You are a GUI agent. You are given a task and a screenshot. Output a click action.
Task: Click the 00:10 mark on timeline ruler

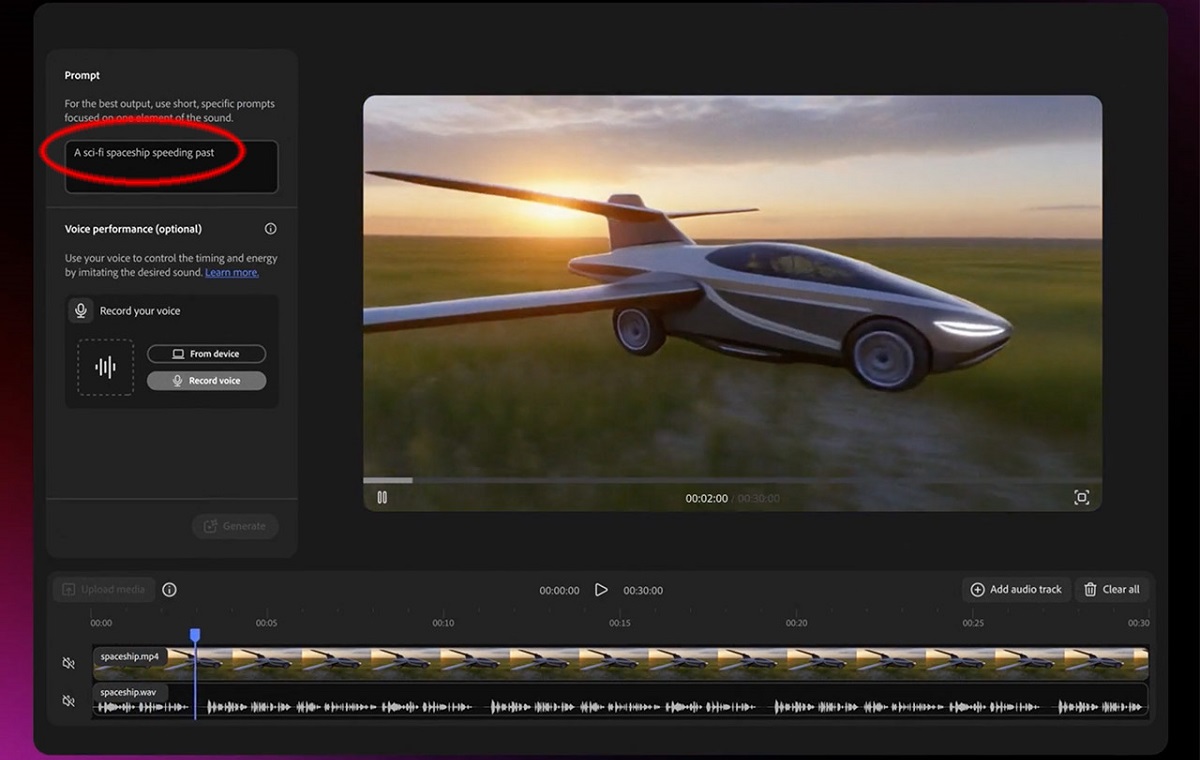coord(443,623)
